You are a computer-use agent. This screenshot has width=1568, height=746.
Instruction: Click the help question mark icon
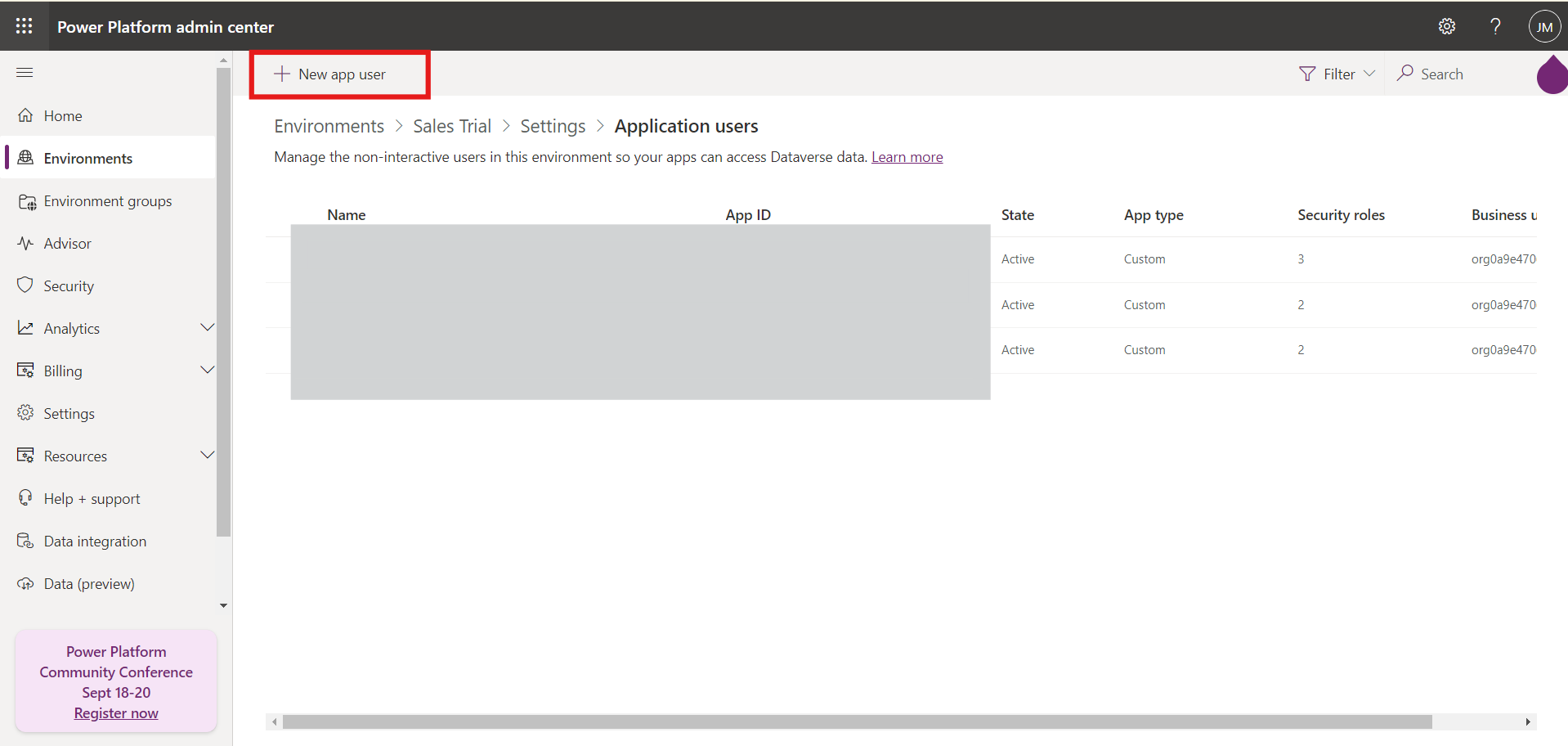[1495, 26]
